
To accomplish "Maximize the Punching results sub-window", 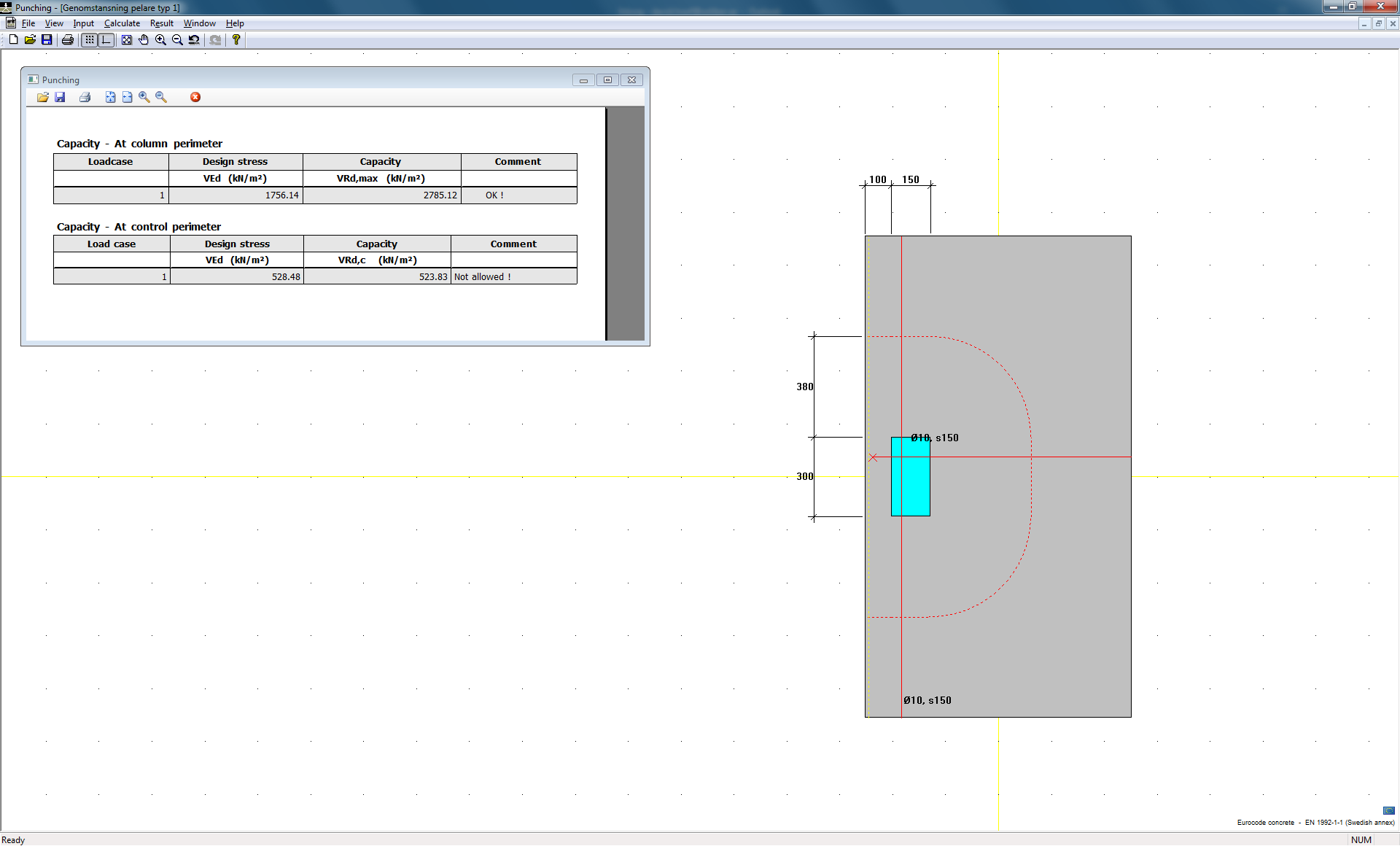I will 607,80.
